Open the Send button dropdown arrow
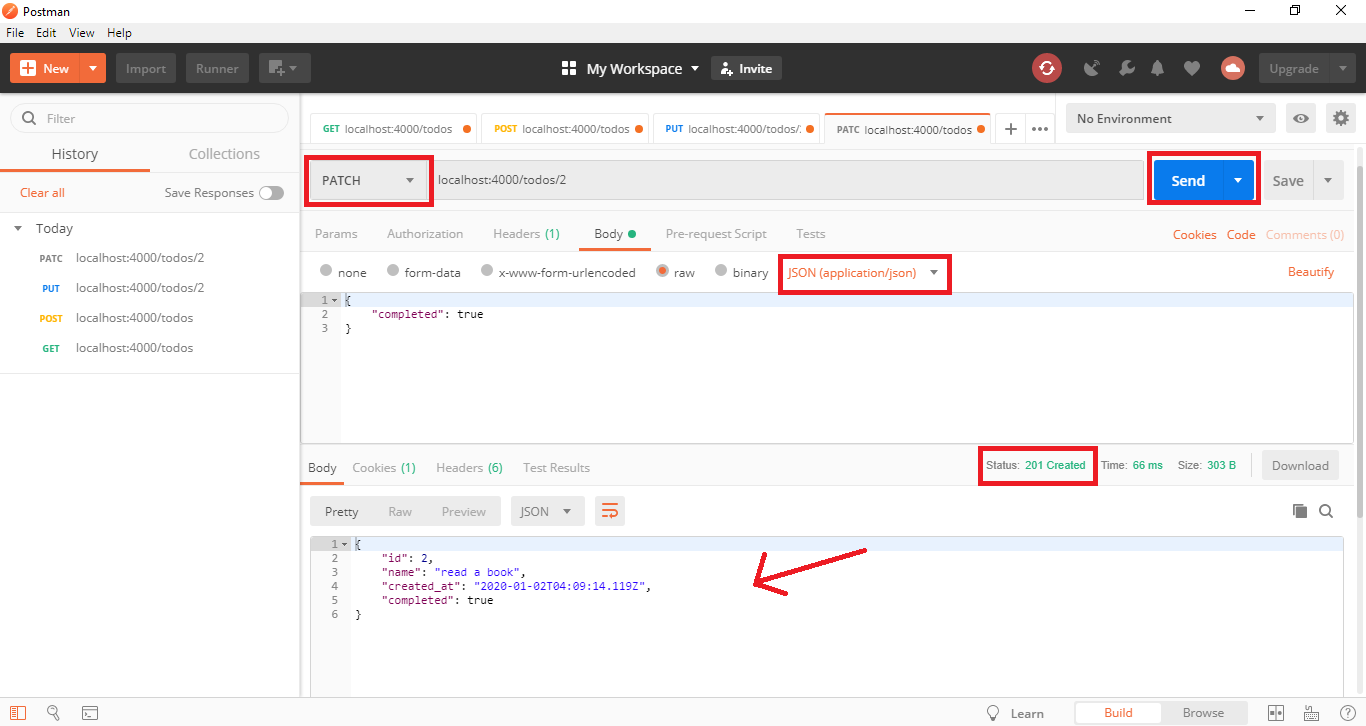 pyautogui.click(x=1238, y=180)
